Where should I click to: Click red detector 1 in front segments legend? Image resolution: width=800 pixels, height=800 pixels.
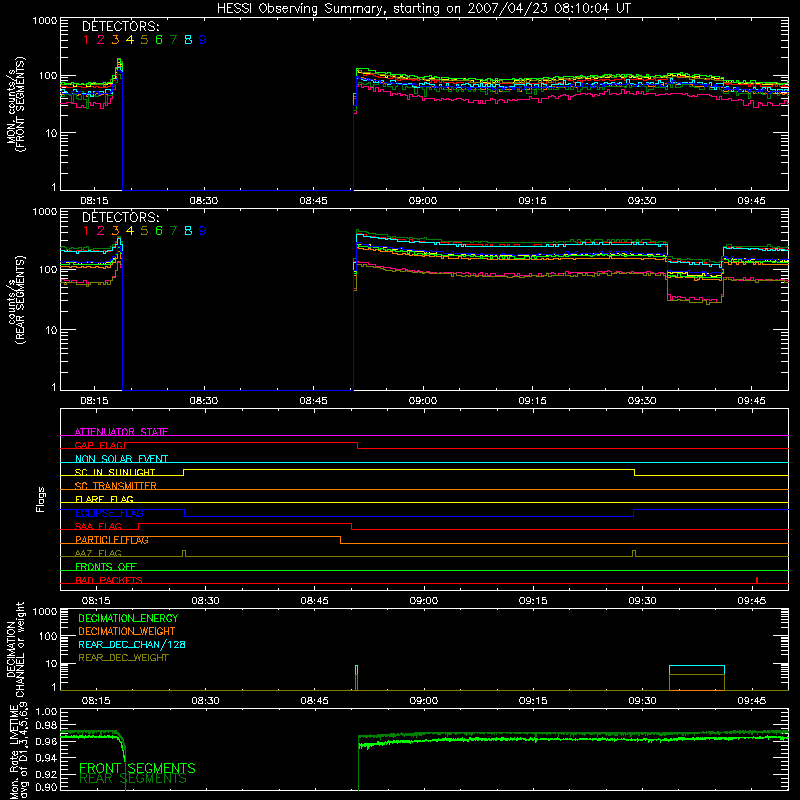(x=86, y=40)
